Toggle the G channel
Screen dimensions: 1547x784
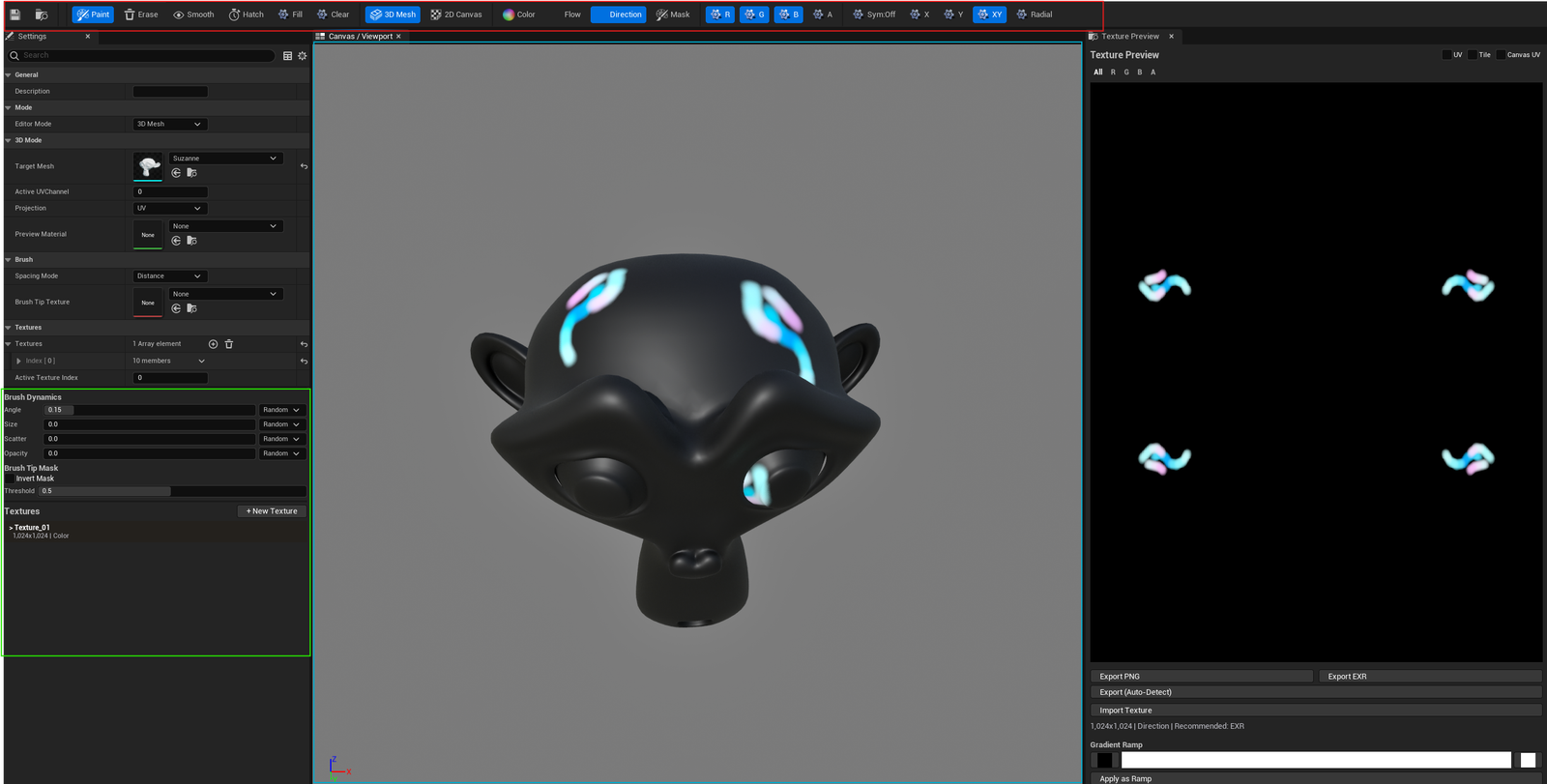754,15
